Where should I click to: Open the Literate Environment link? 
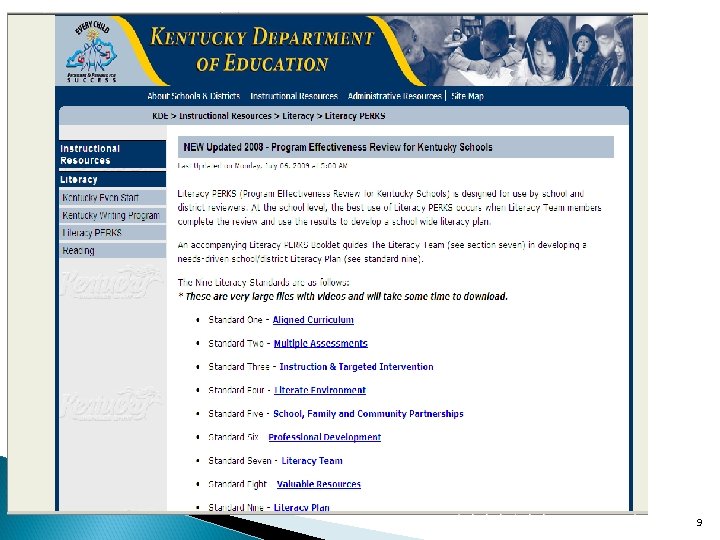pos(320,390)
